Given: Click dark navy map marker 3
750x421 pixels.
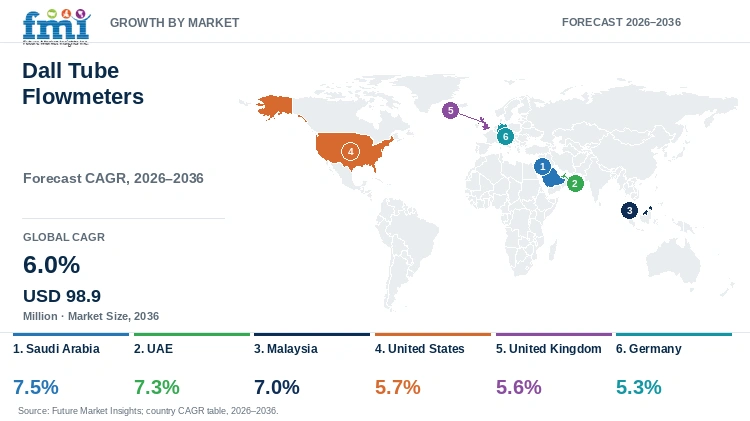Looking at the screenshot, I should pyautogui.click(x=629, y=210).
